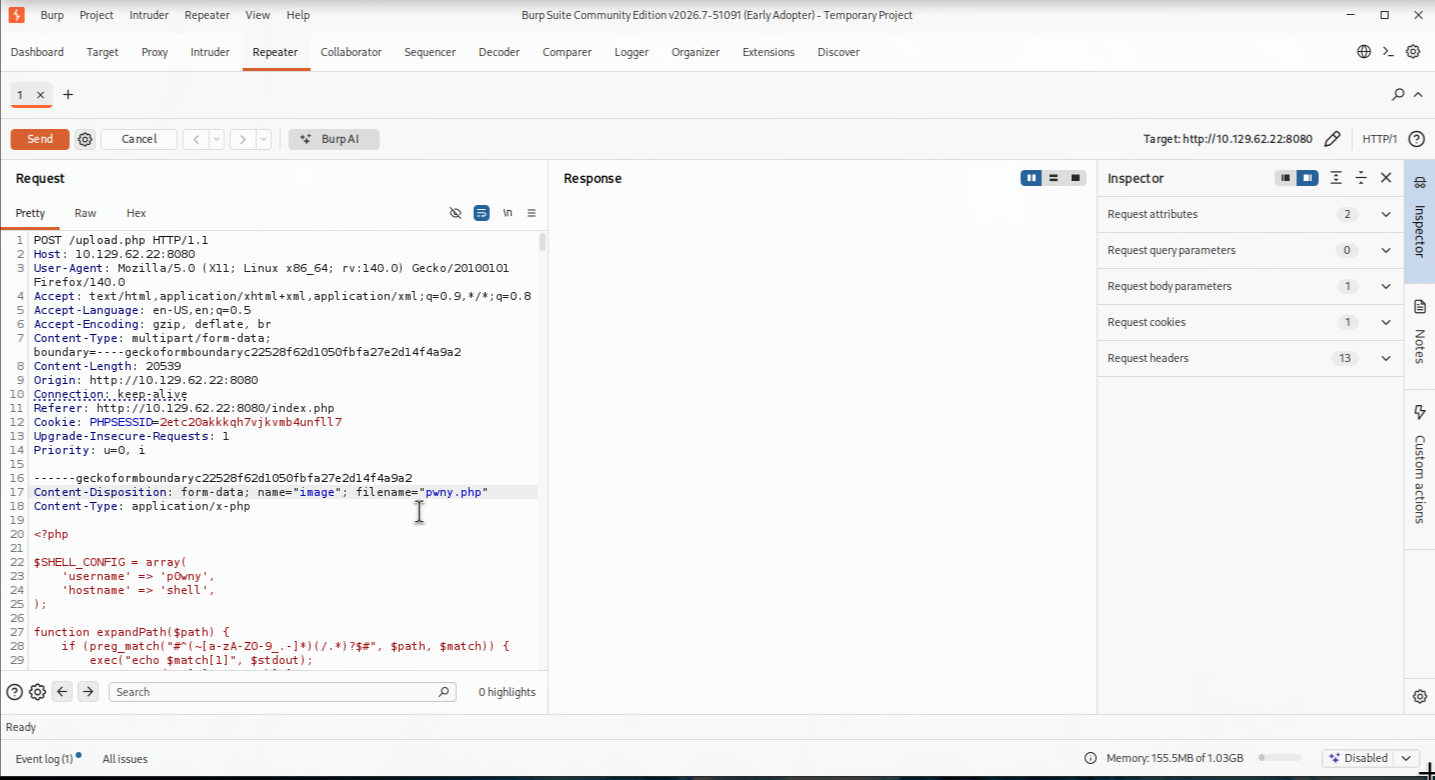Open the Burp browser globe icon
The height and width of the screenshot is (780, 1435).
[x=1364, y=52]
